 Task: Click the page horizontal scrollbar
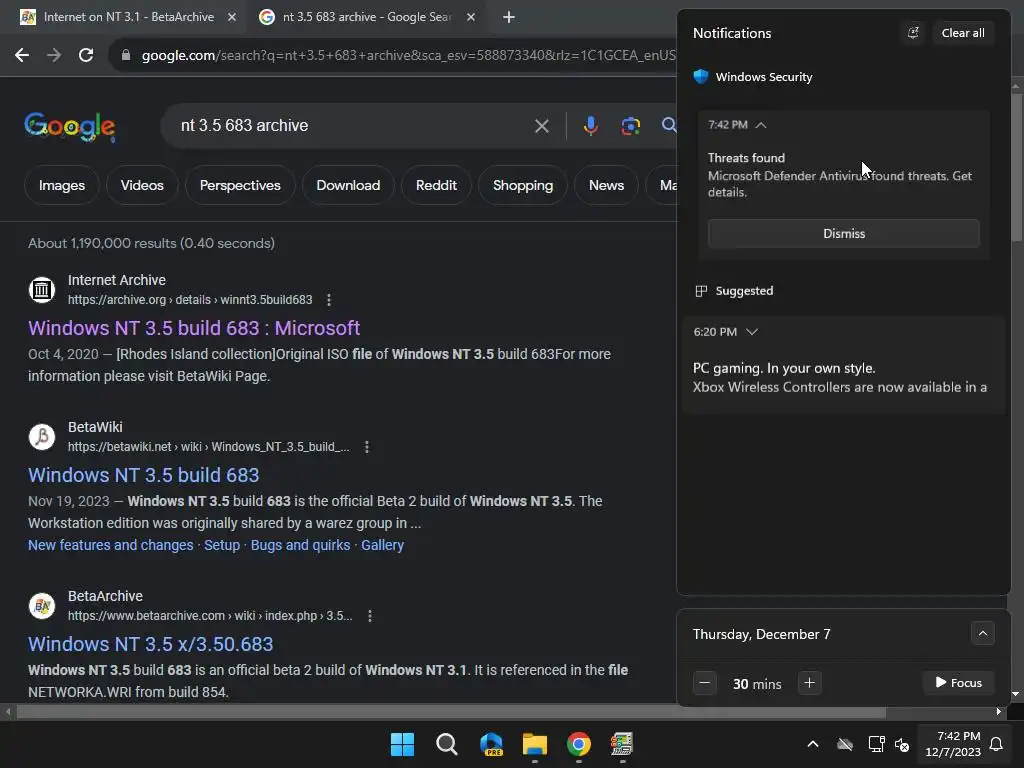(x=451, y=712)
